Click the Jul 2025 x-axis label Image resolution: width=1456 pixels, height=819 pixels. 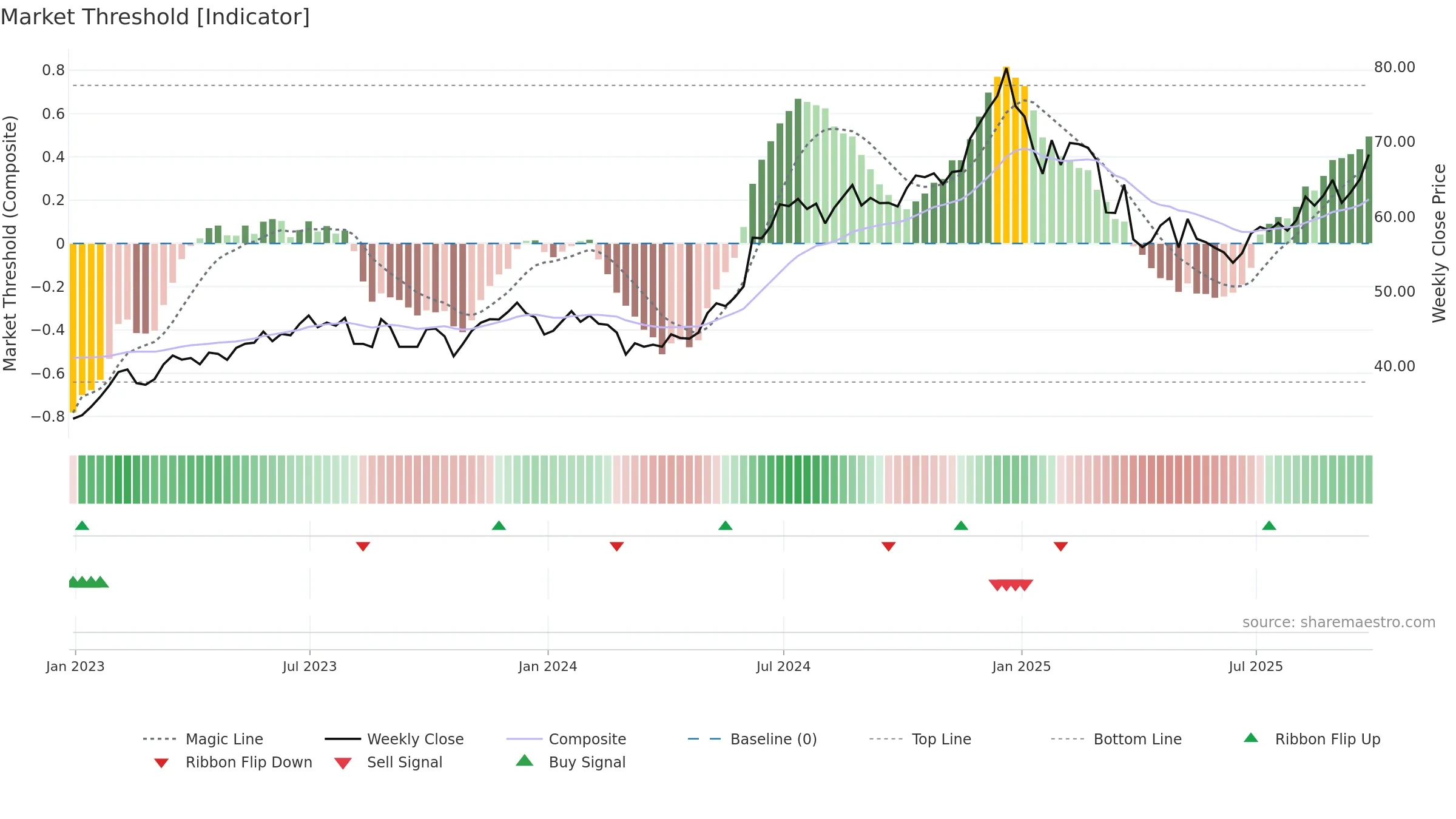[1256, 666]
